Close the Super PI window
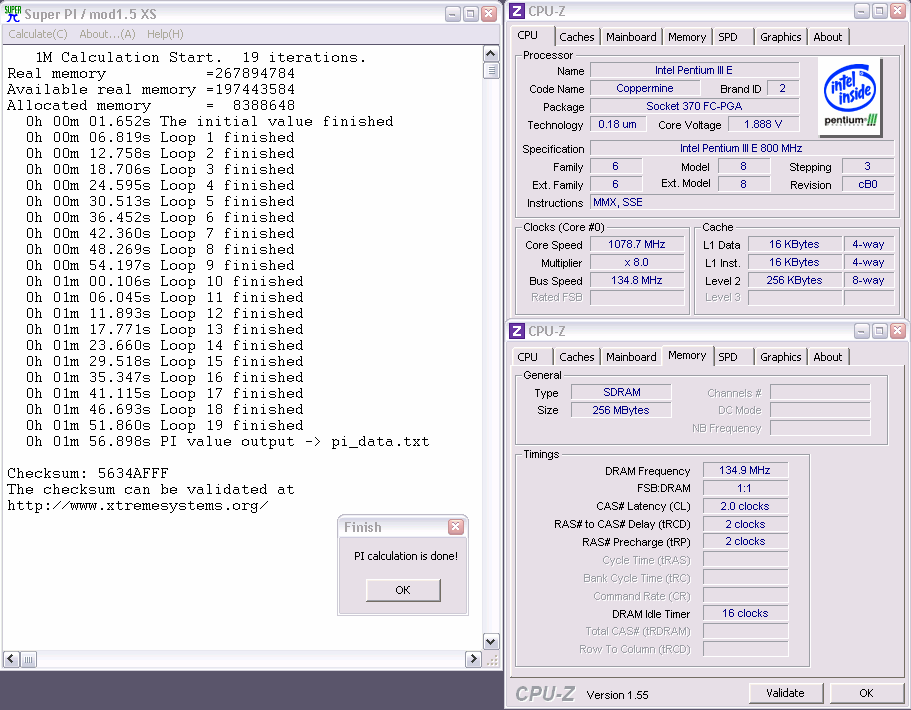This screenshot has height=710, width=911. pos(489,14)
